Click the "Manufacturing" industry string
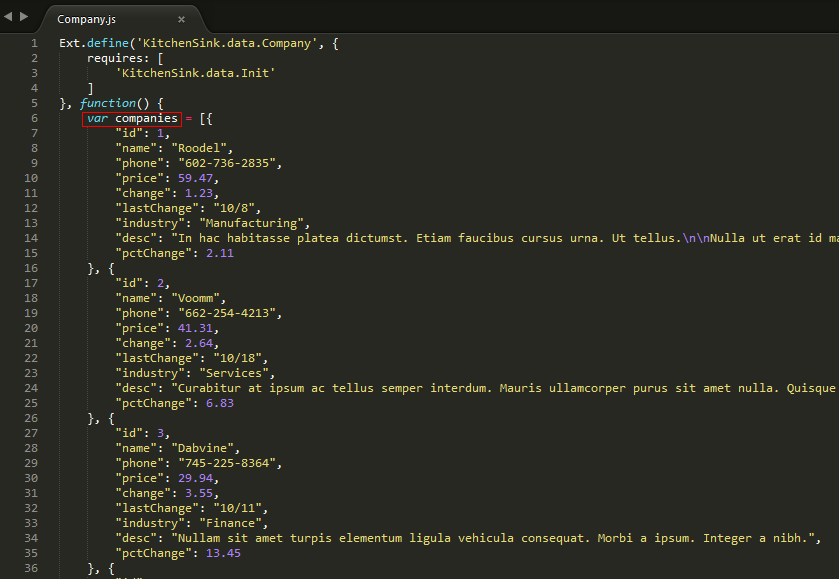Screen dimensions: 839x579 tap(252, 222)
